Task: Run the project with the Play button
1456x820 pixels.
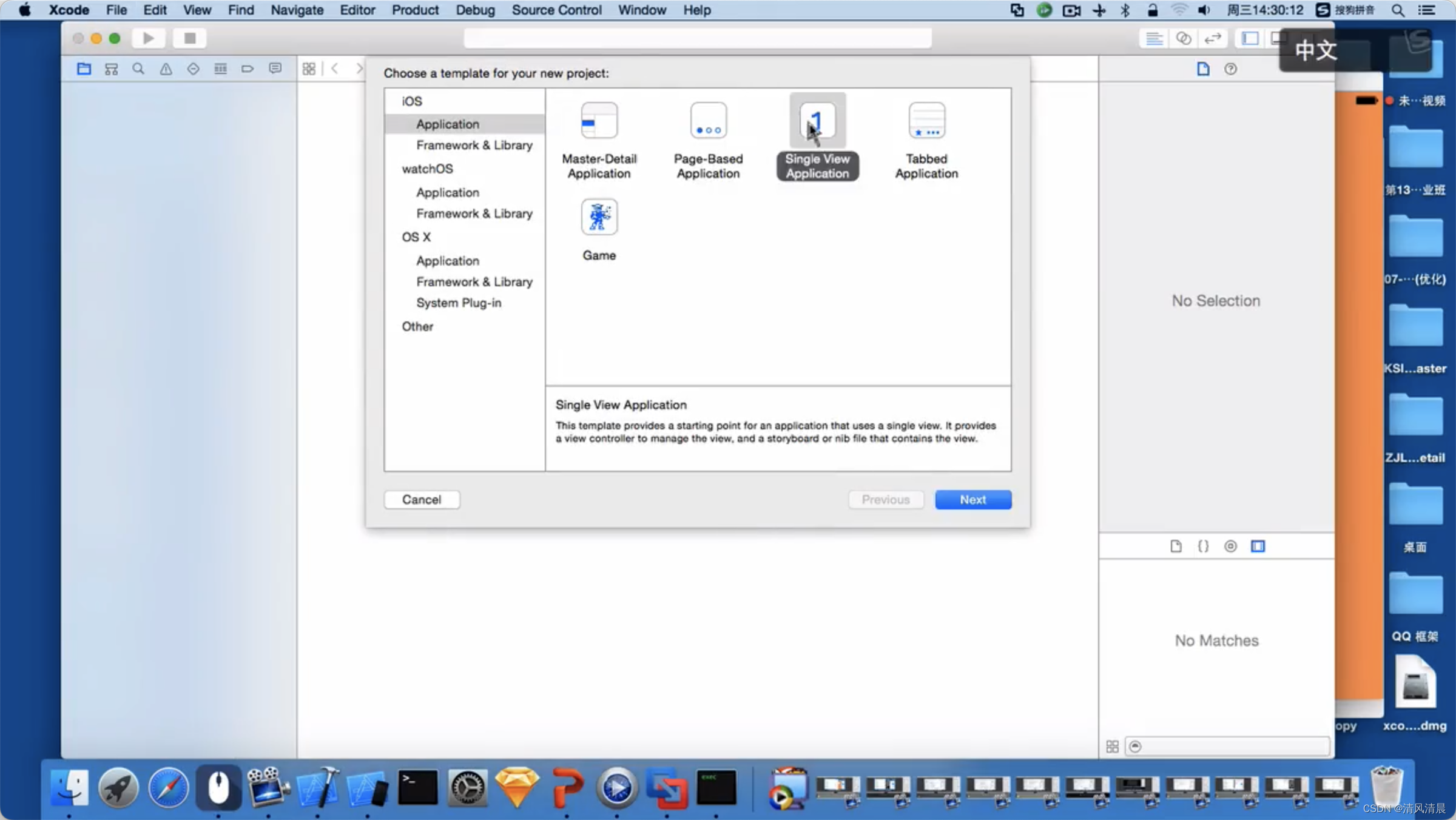Action: (148, 38)
